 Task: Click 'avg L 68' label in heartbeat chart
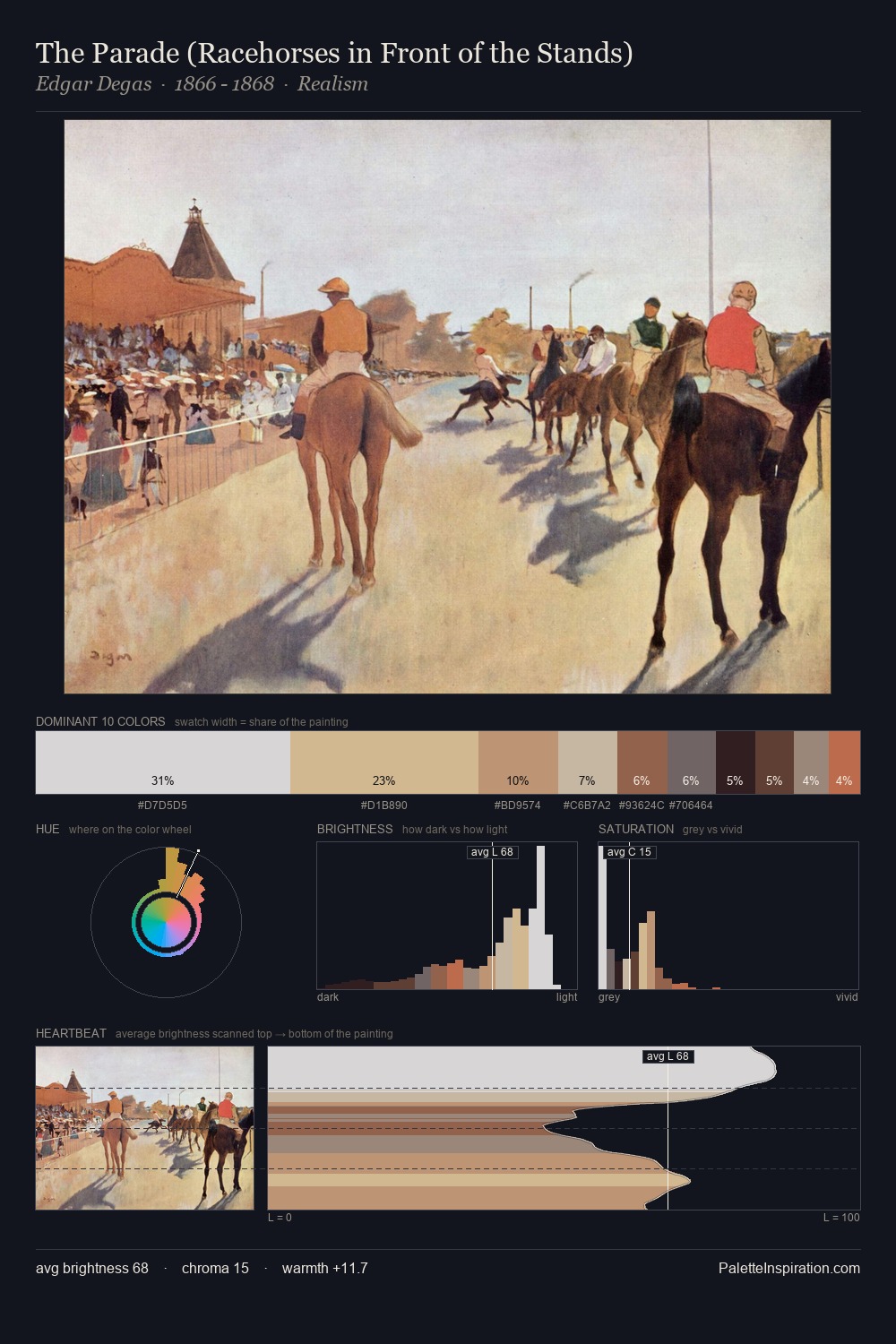pos(668,1056)
